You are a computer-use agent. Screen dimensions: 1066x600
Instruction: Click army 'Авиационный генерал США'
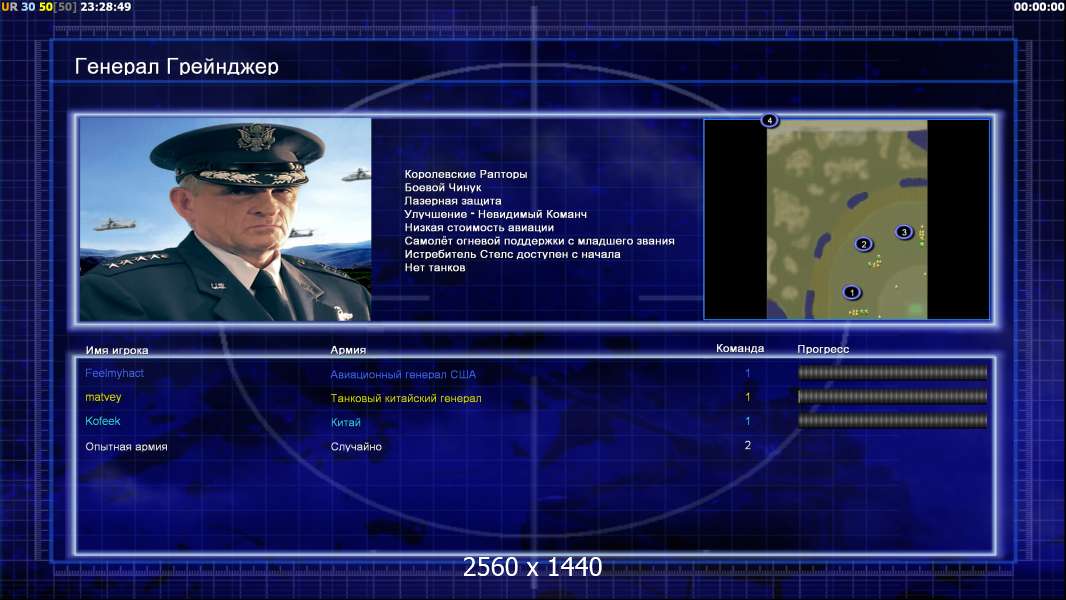coord(403,374)
